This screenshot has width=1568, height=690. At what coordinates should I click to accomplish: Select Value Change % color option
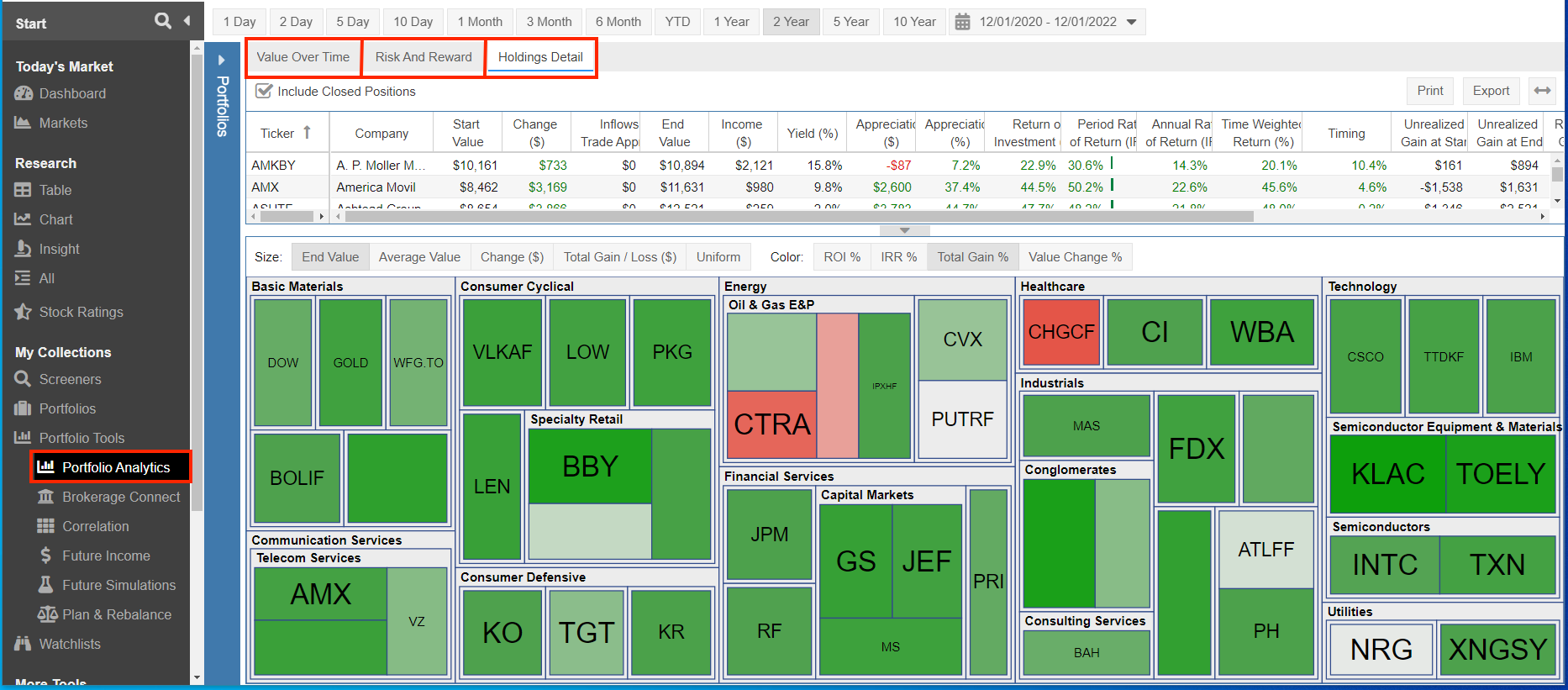[1075, 257]
